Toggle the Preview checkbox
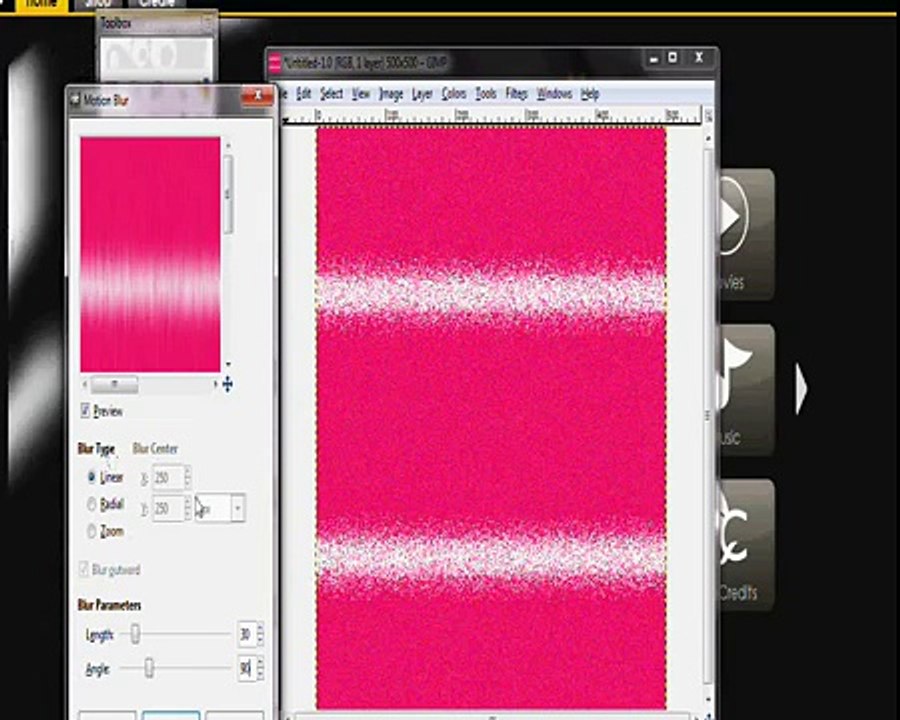Screen dimensions: 900x720 pyautogui.click(x=85, y=410)
